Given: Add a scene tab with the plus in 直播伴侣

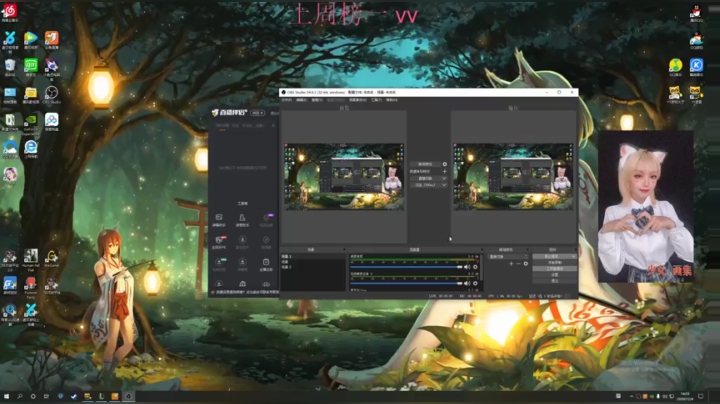Looking at the screenshot, I should (273, 125).
